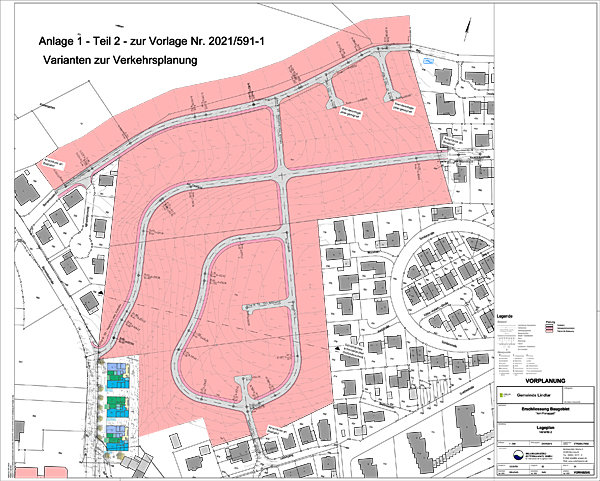The height and width of the screenshot is (481, 600).
Task: Click the 'VORPLANUNG' title in the title block
Action: [544, 380]
